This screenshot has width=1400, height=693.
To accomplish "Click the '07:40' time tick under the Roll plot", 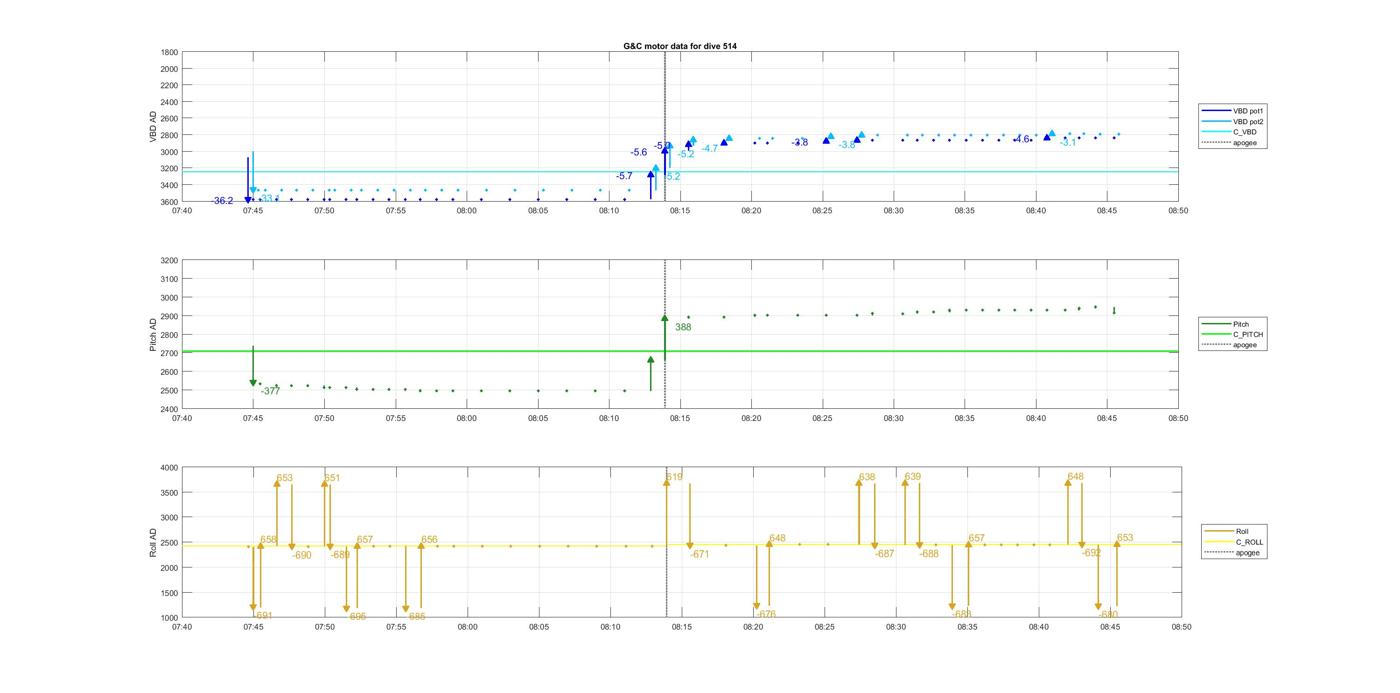I will (182, 627).
